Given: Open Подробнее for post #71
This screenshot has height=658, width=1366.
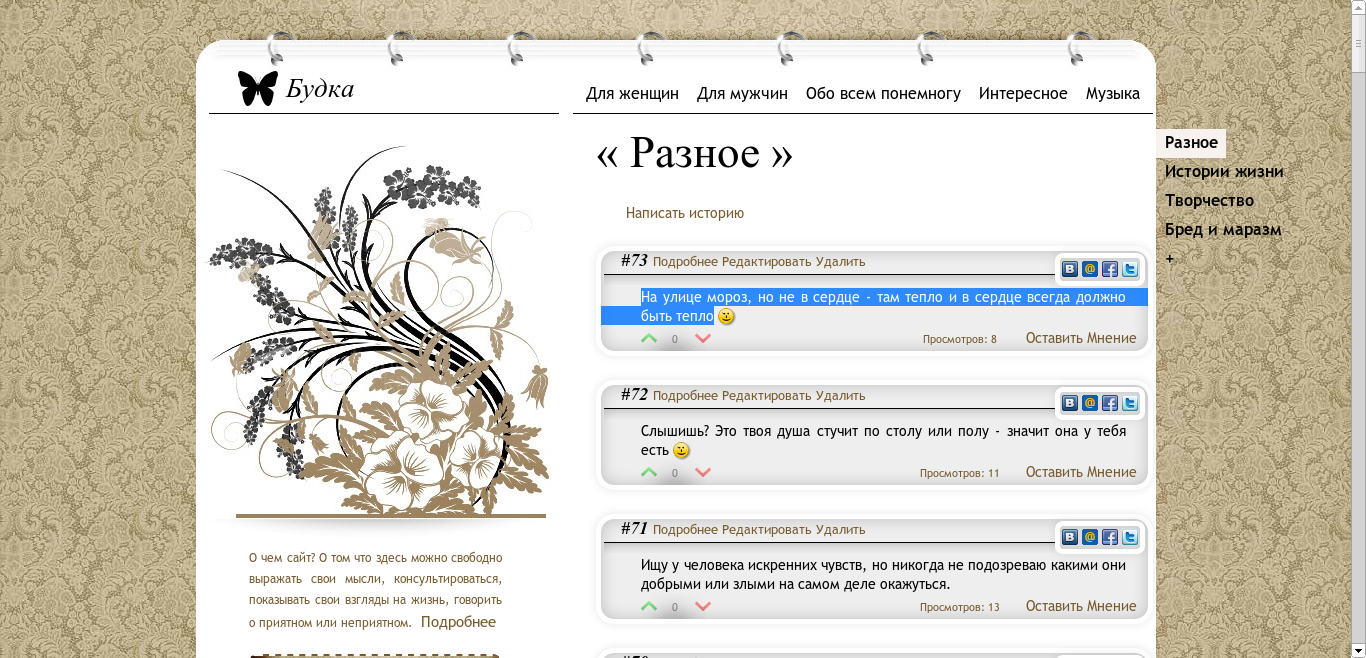Looking at the screenshot, I should tap(686, 530).
